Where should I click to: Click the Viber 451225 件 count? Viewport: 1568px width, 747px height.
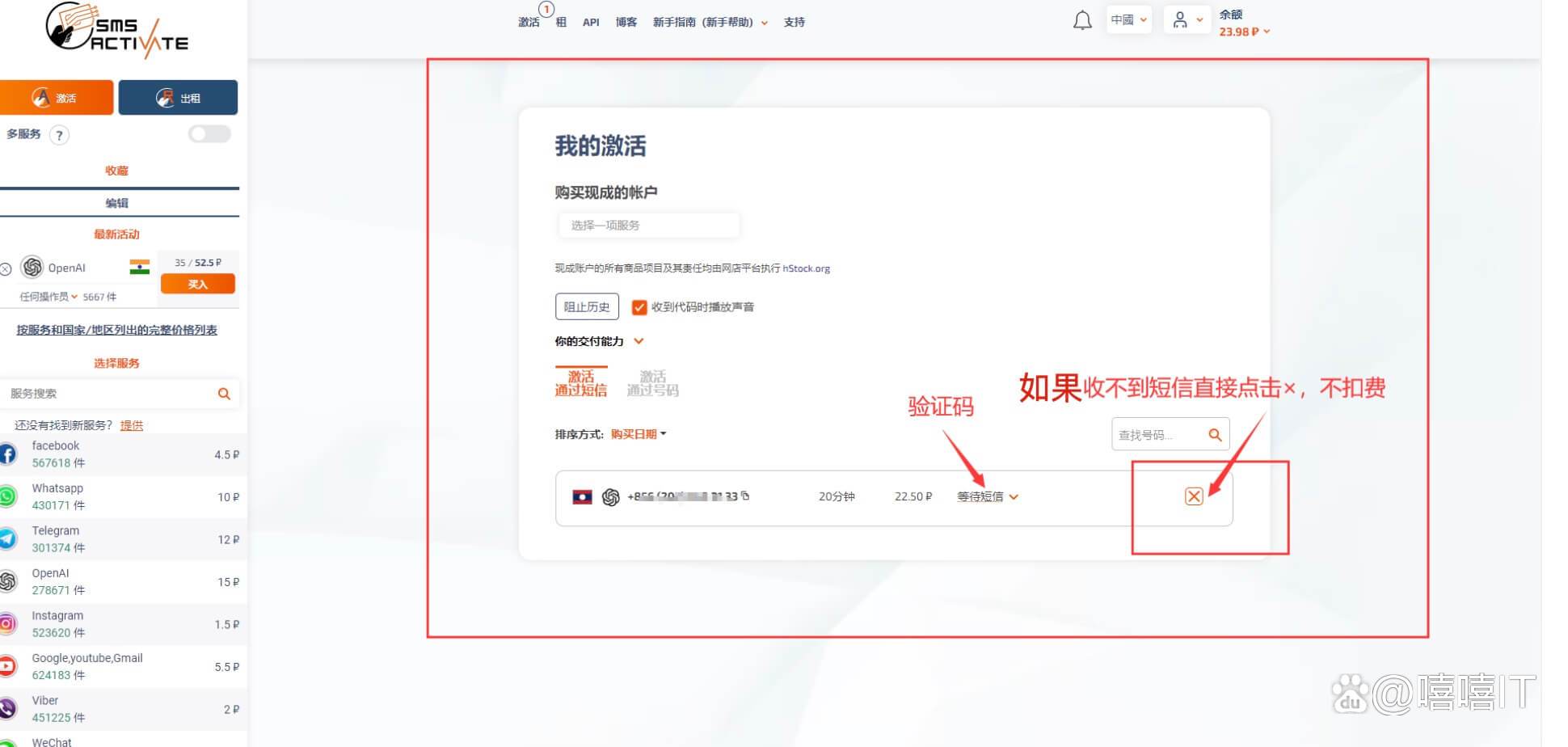tap(58, 718)
